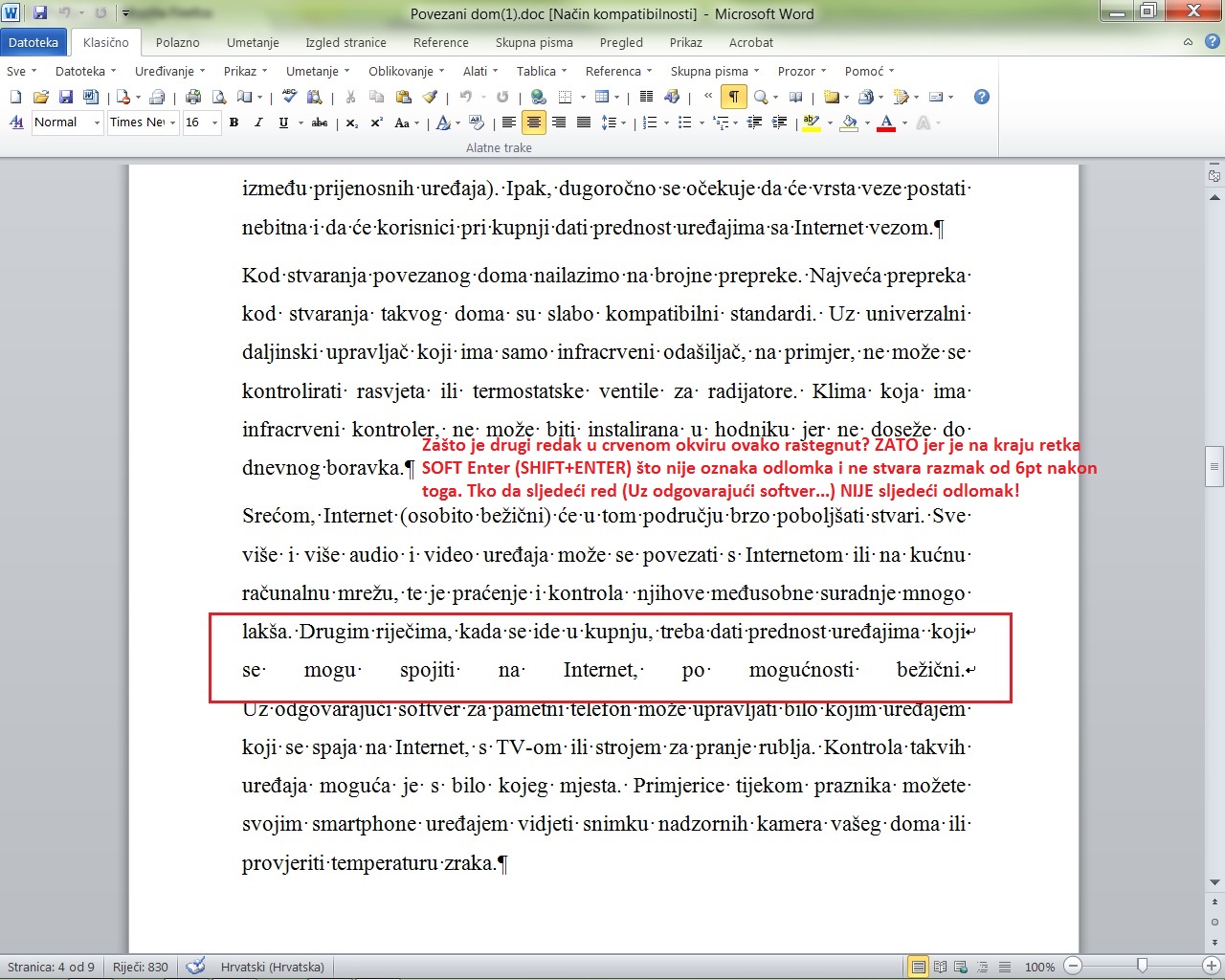Decrease the paragraph indent
The width and height of the screenshot is (1225, 980).
tap(754, 122)
